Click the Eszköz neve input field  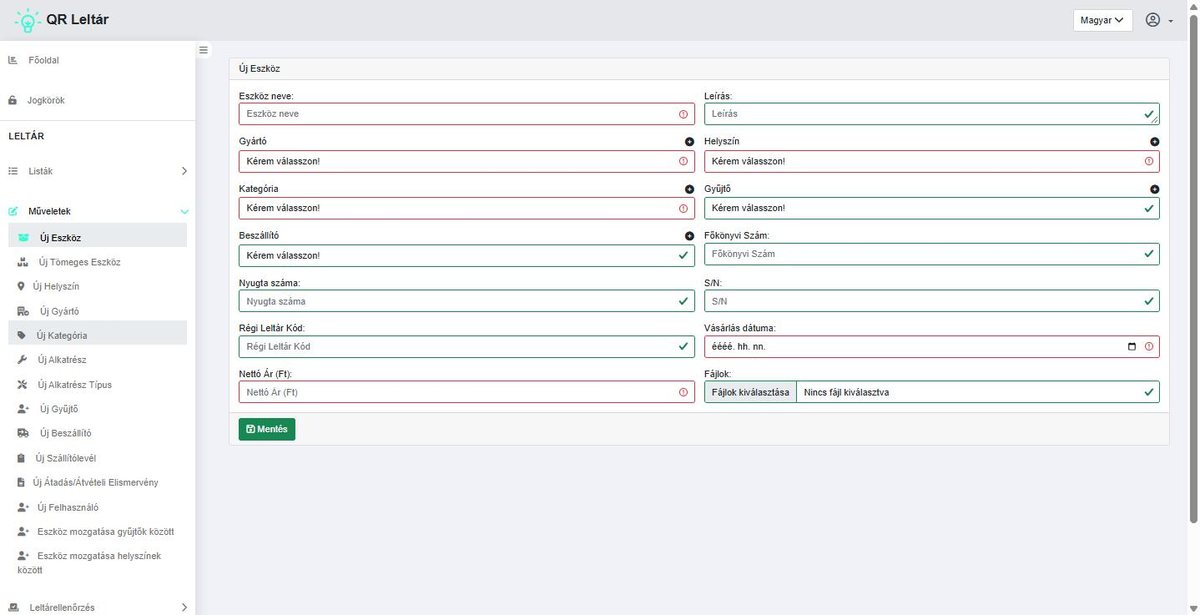tap(466, 114)
